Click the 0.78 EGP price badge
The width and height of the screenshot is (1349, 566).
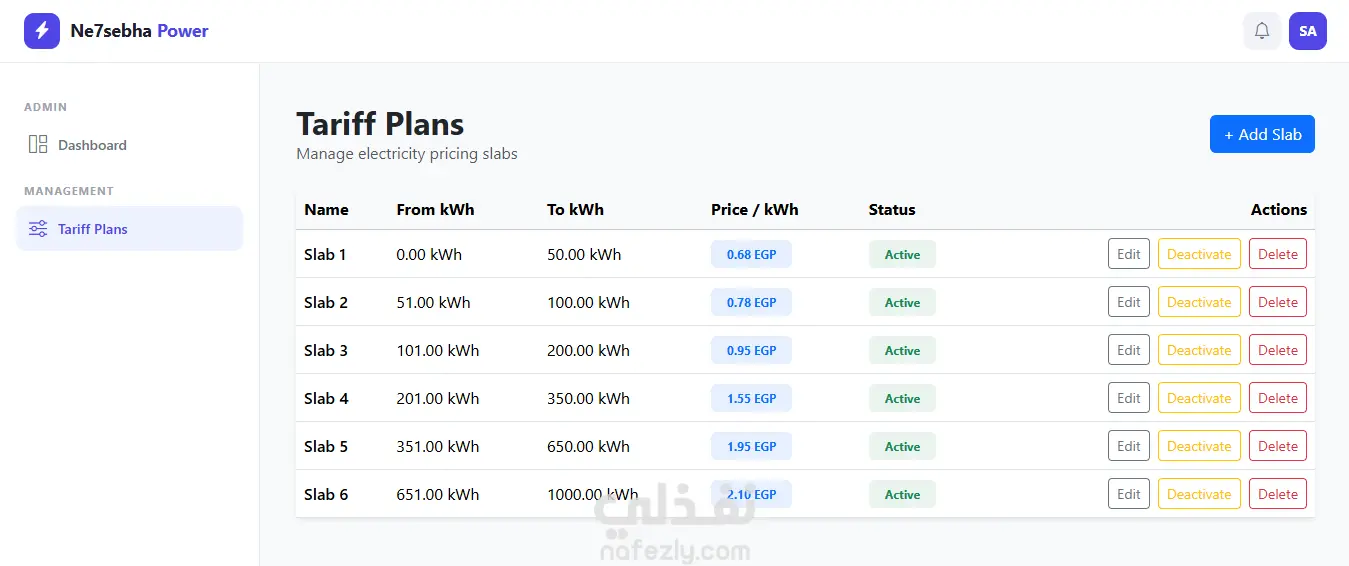[751, 302]
